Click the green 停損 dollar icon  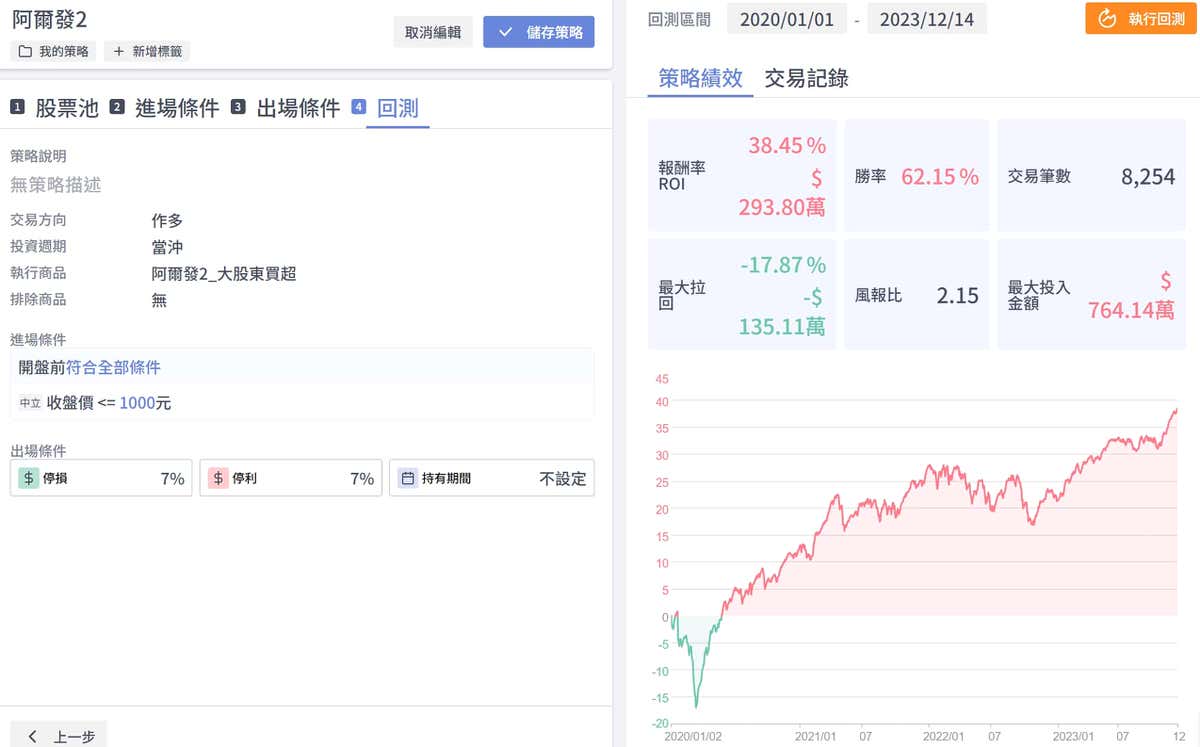tap(28, 478)
